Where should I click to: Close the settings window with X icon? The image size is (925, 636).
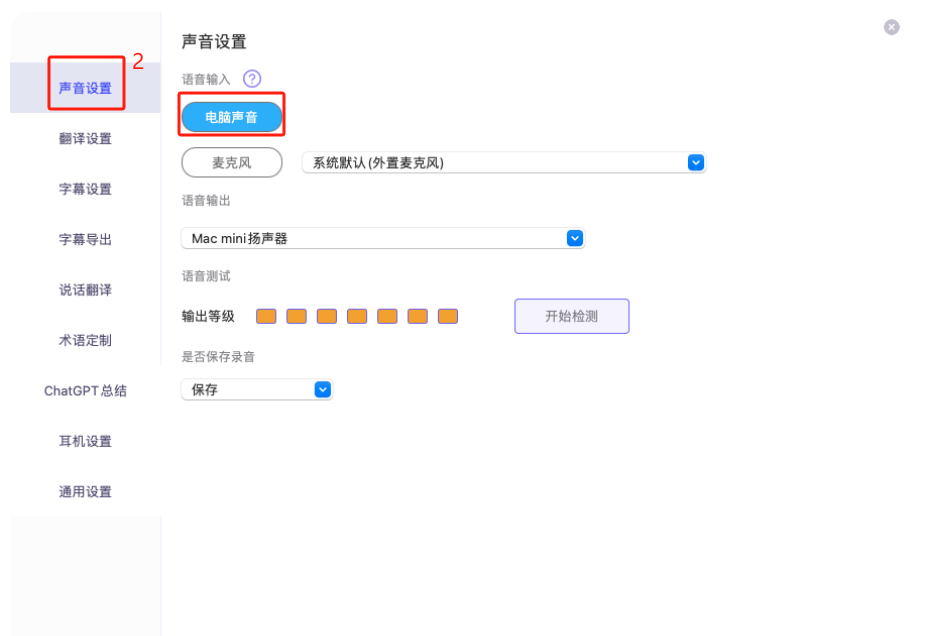coord(891,27)
